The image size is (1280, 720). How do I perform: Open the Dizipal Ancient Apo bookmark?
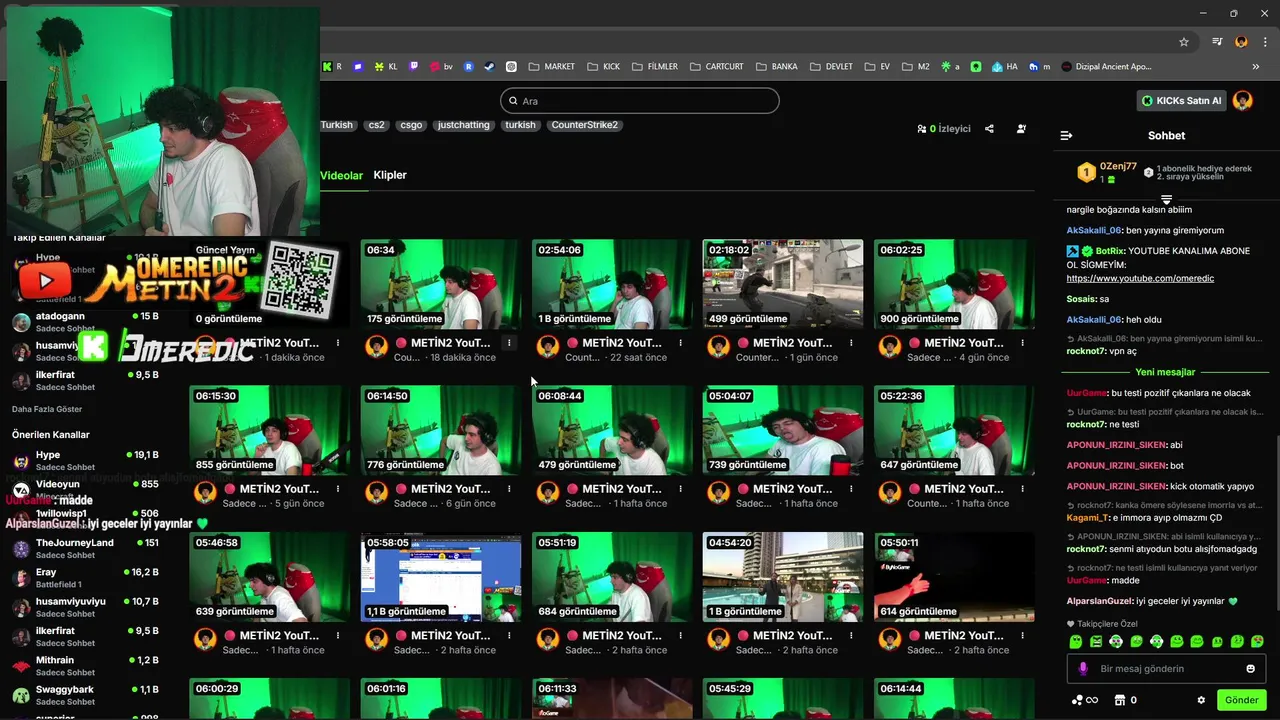1106,67
